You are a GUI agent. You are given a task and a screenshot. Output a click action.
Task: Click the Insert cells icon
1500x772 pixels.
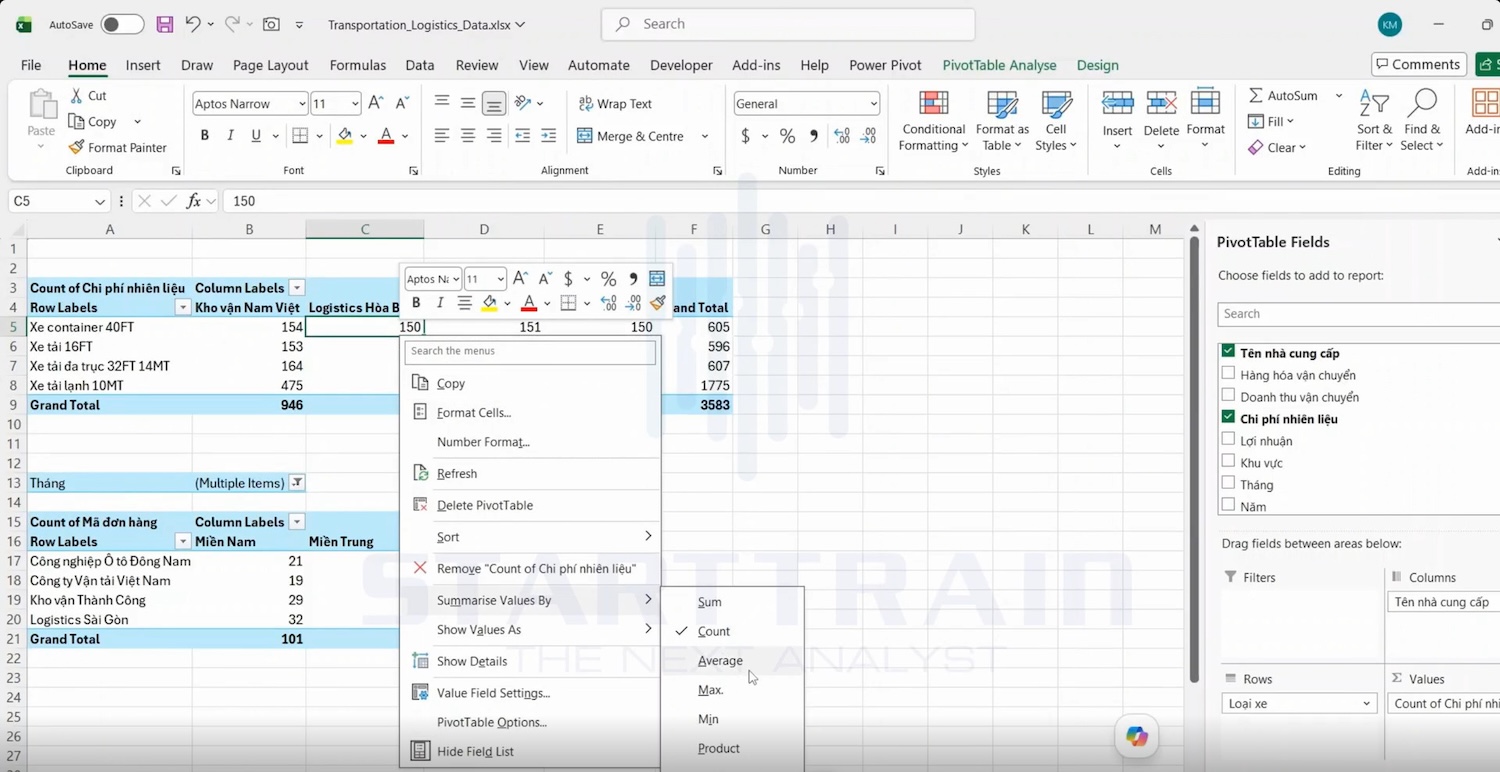pos(1117,104)
